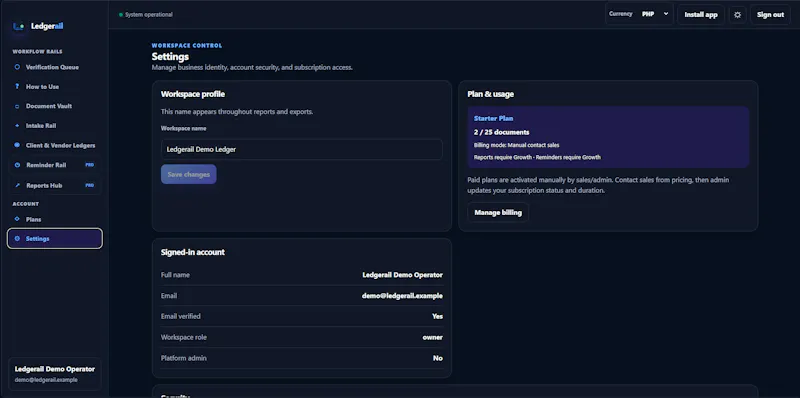800x398 pixels.
Task: Click the Ledgerail Demo Operator profile card
Action: (55, 374)
